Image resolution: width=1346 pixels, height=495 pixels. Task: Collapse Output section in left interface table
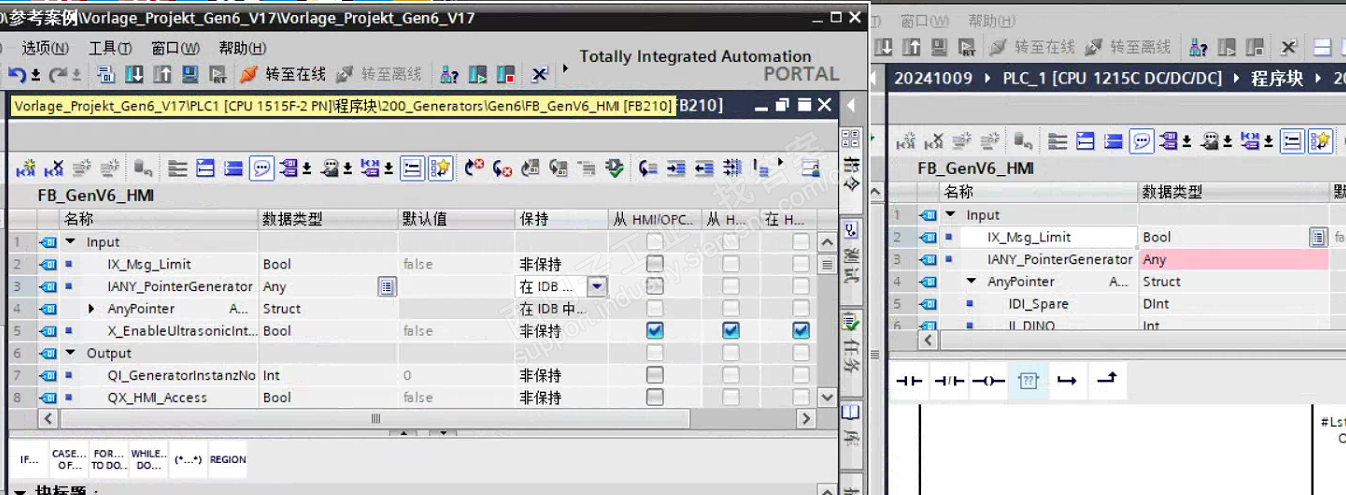71,353
